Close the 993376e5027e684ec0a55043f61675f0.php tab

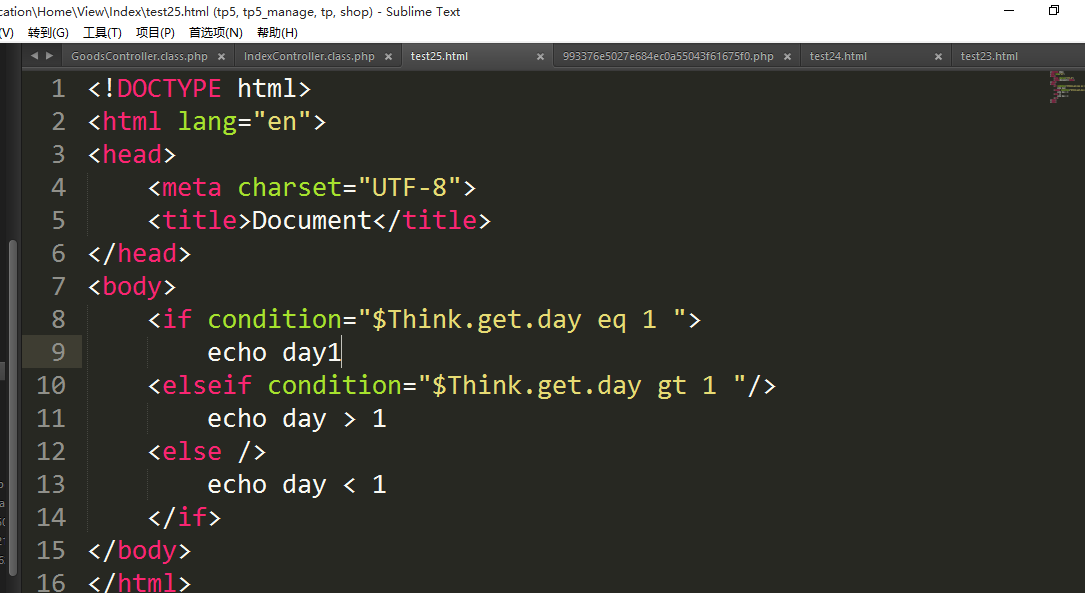tap(787, 57)
